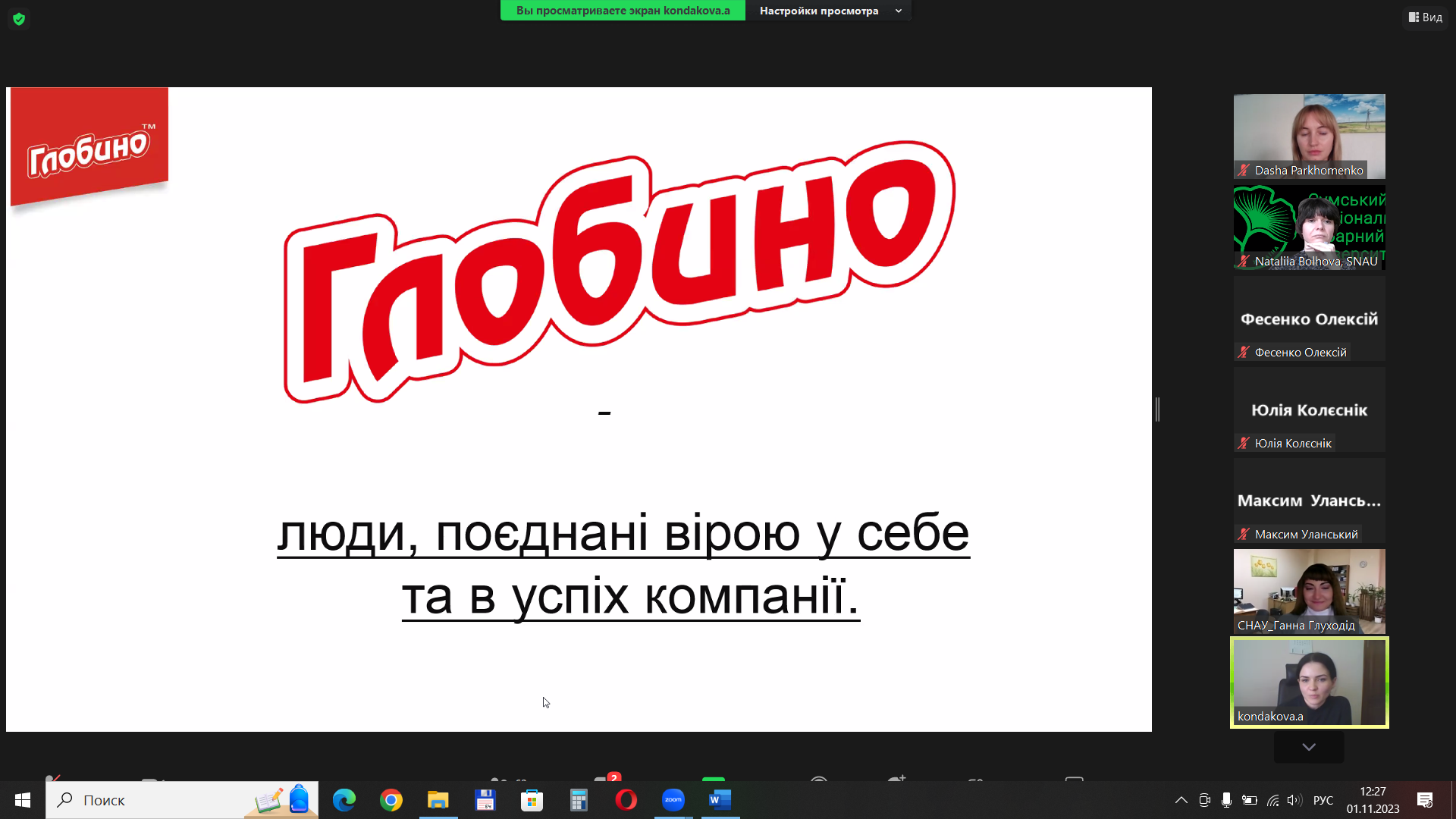Screen dimensions: 1456x819
Task: Switch РУС keyboard language indicator
Action: click(1323, 800)
